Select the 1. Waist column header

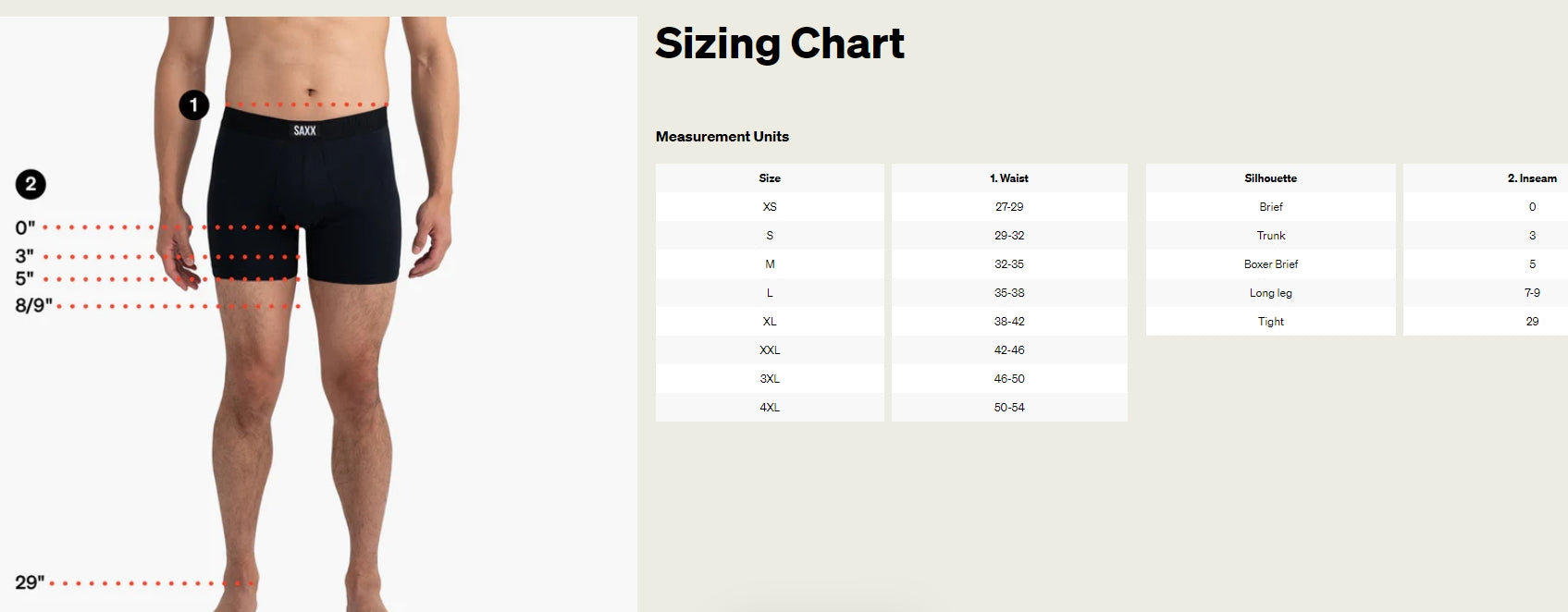(x=1009, y=178)
